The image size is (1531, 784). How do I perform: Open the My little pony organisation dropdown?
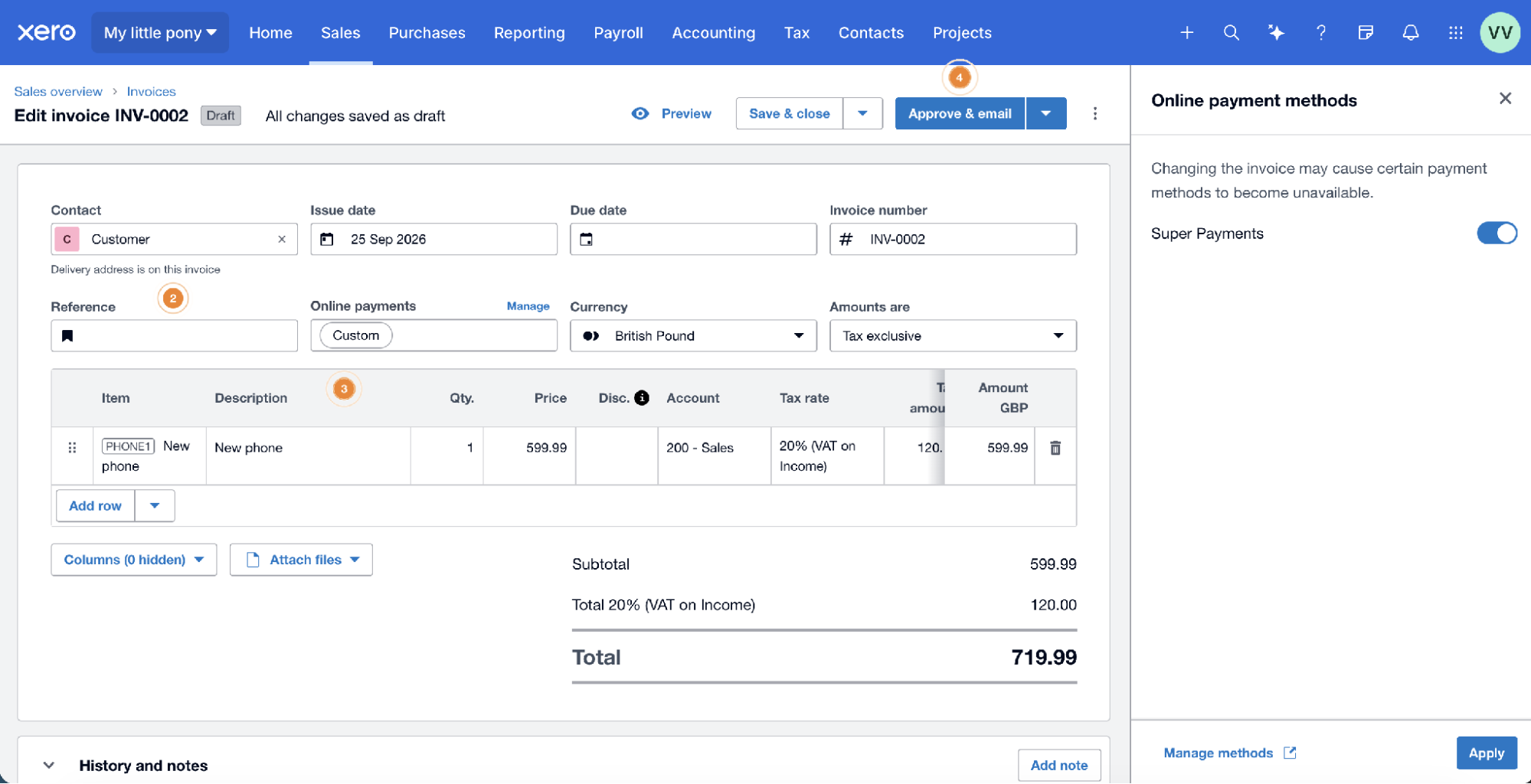160,32
